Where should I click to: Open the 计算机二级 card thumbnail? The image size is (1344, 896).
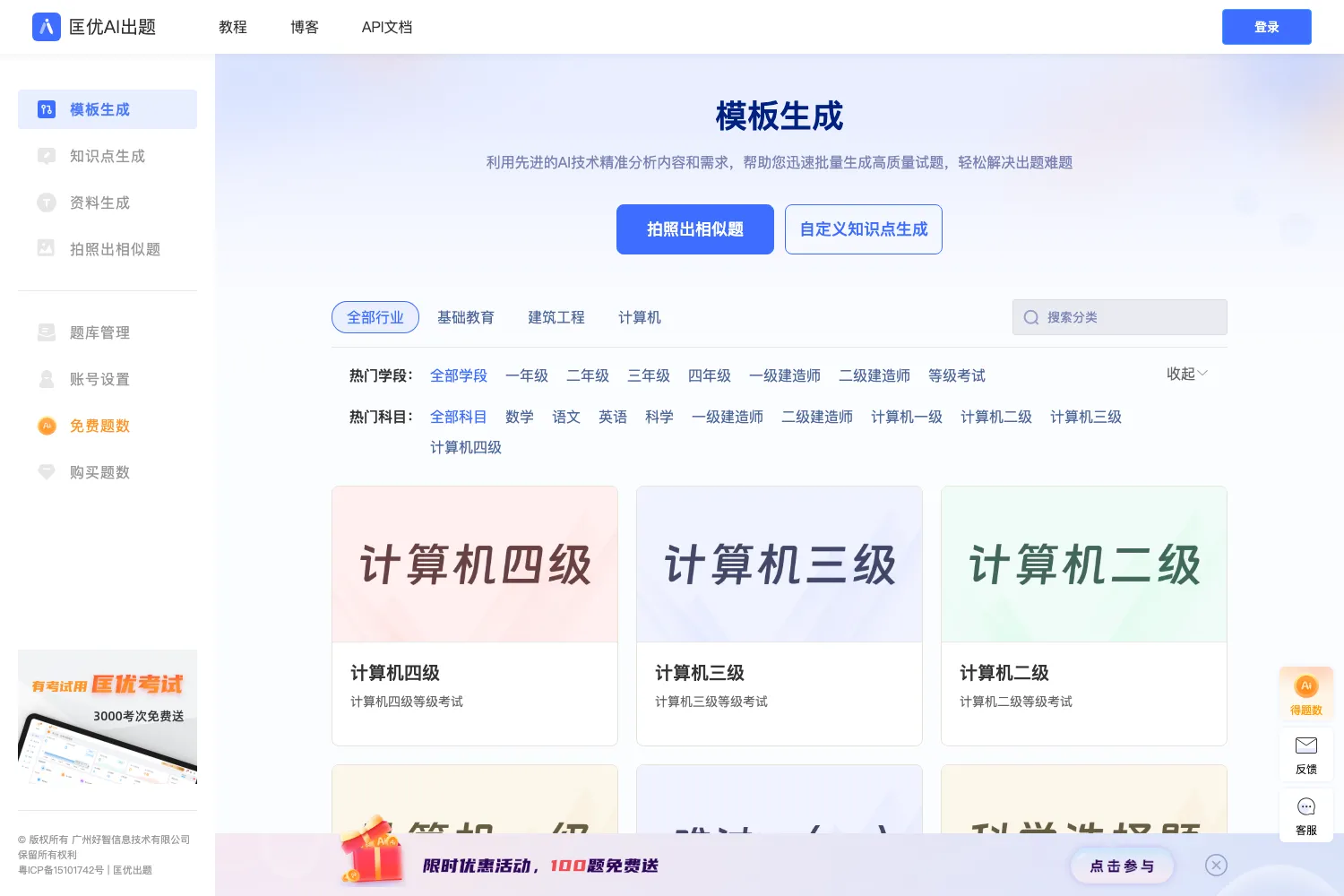pyautogui.click(x=1084, y=564)
